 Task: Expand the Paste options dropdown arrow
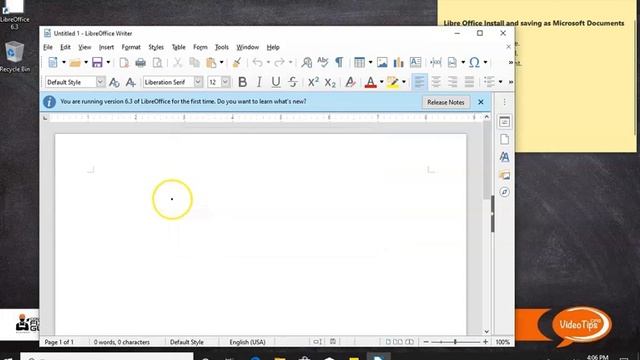222,62
